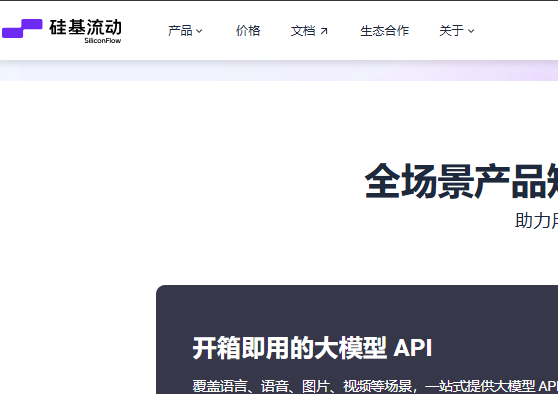Click the purple SiliconFlow logo icon

(22, 28)
